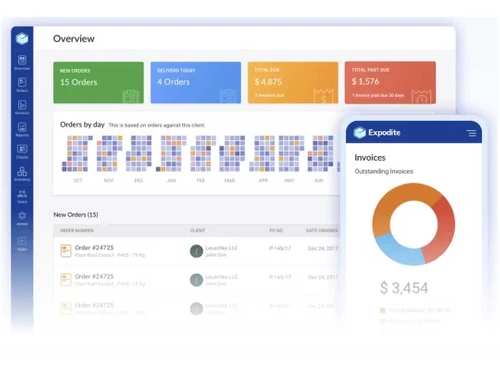Click 1 invoice past due 30 days text
Image resolution: width=500 pixels, height=375 pixels.
point(378,95)
